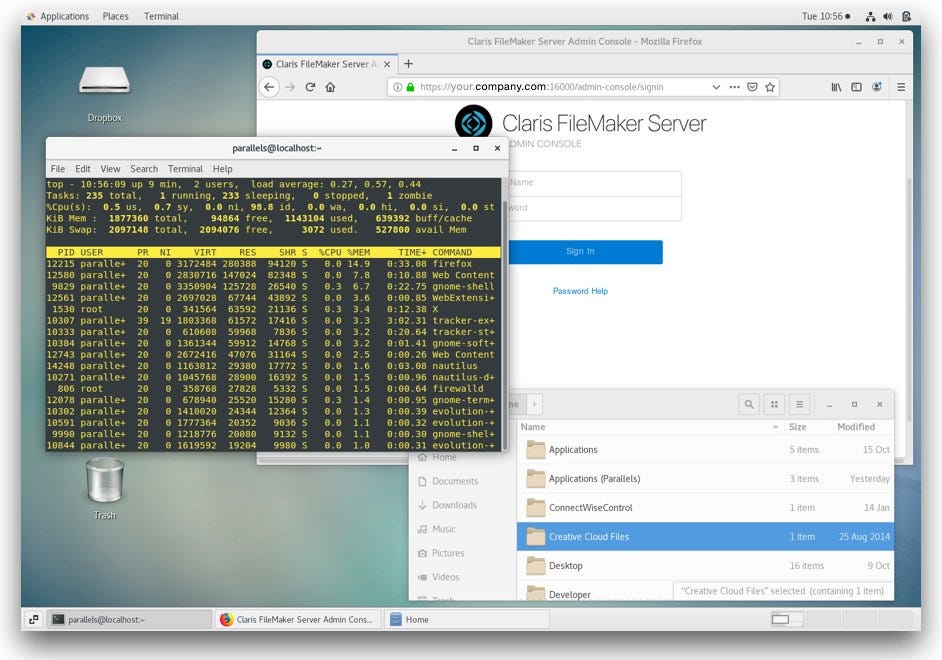The width and height of the screenshot is (942, 660).
Task: Open file manager list options menu
Action: coord(800,404)
